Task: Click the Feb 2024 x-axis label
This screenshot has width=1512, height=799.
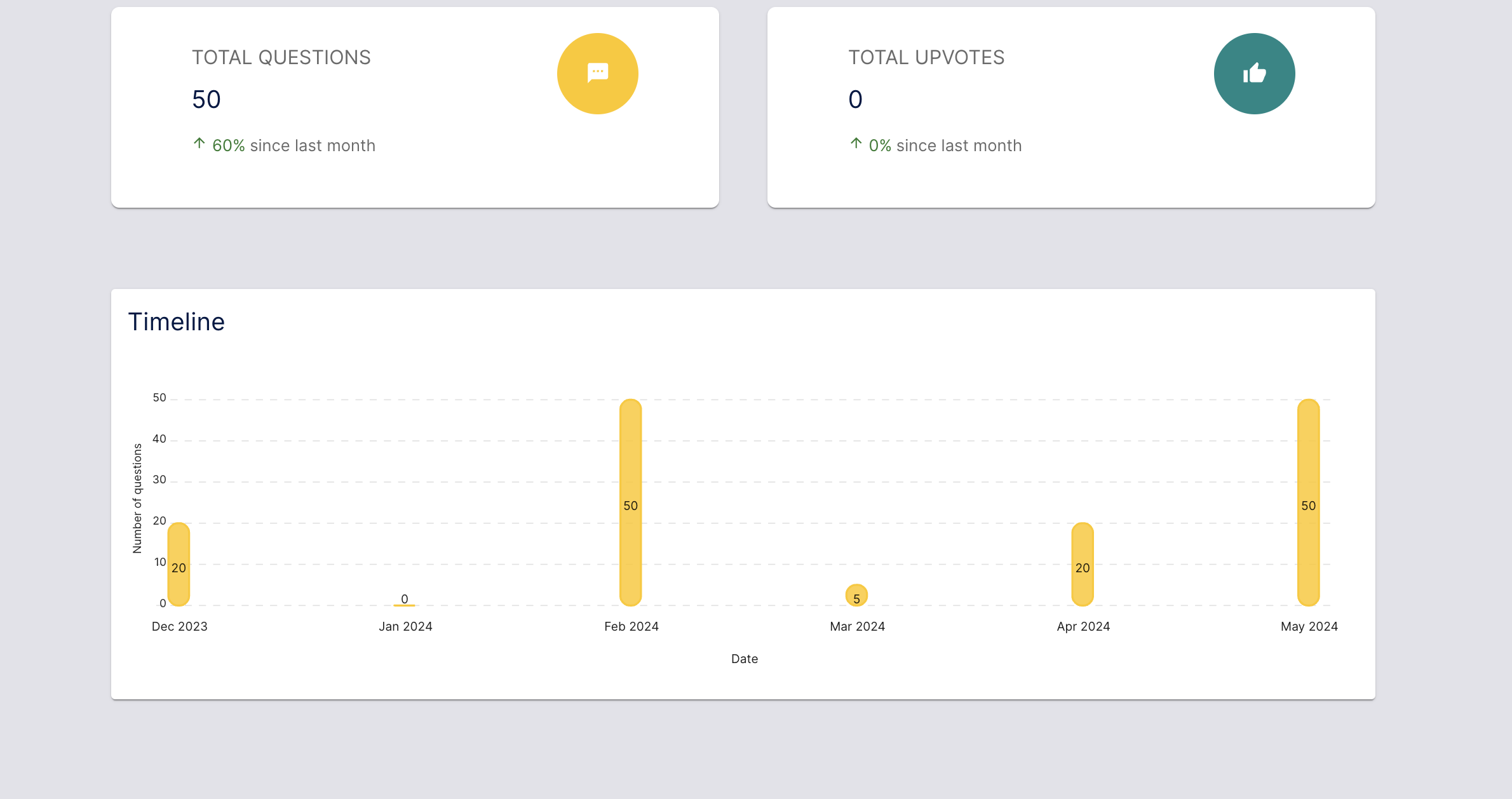Action: 631,627
